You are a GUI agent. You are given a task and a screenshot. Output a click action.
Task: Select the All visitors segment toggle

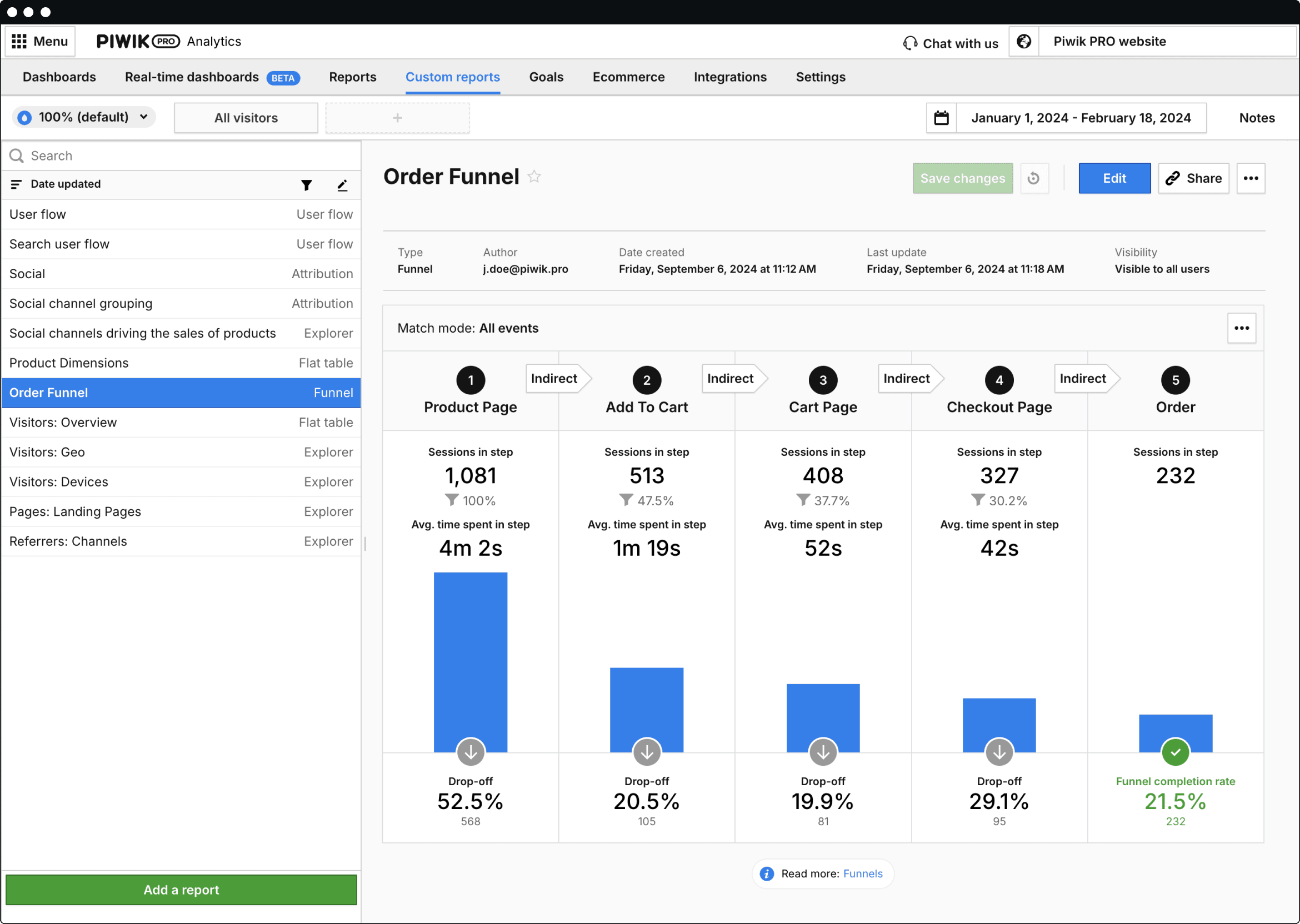tap(246, 118)
